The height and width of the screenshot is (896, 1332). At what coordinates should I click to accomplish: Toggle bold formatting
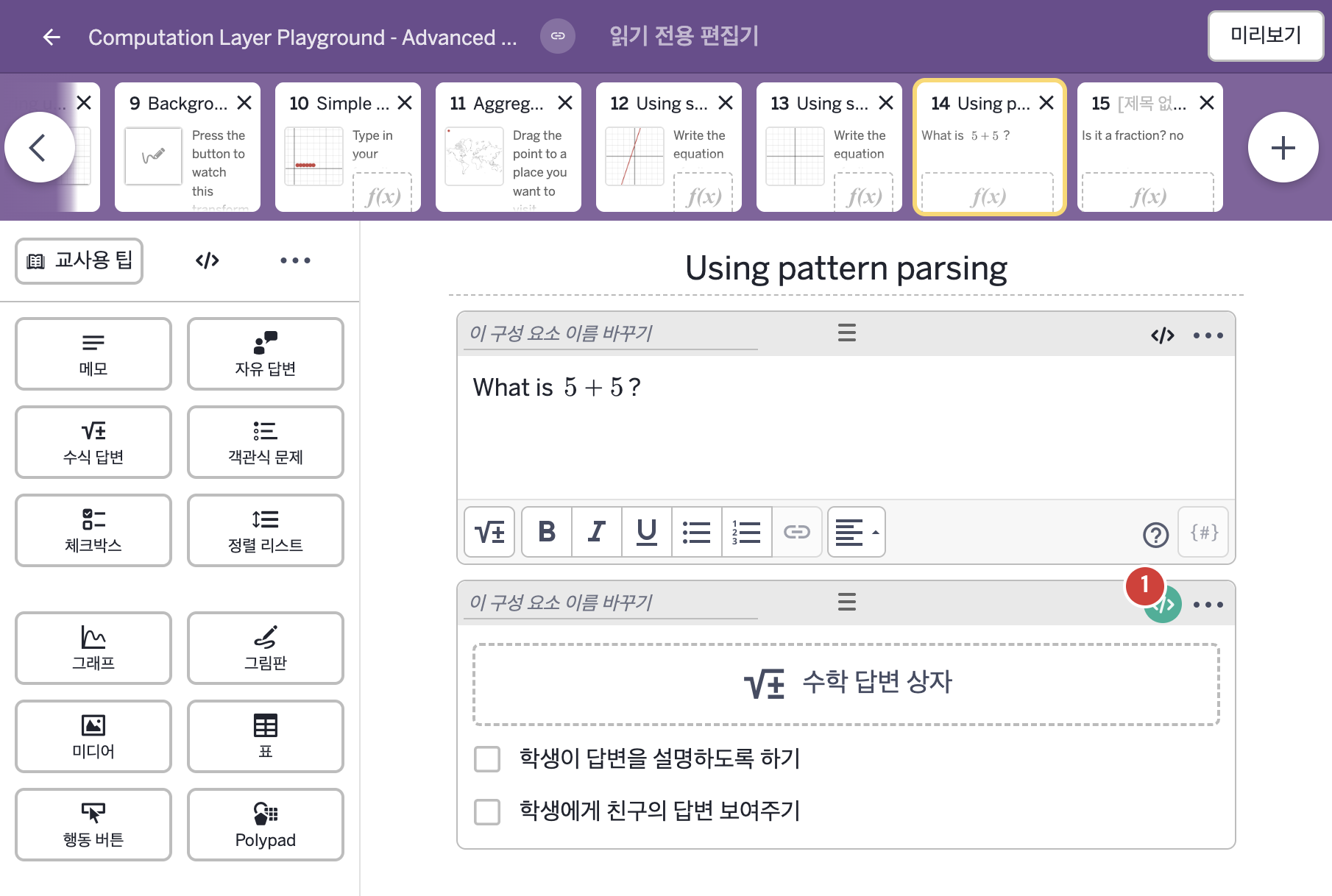pyautogui.click(x=547, y=532)
